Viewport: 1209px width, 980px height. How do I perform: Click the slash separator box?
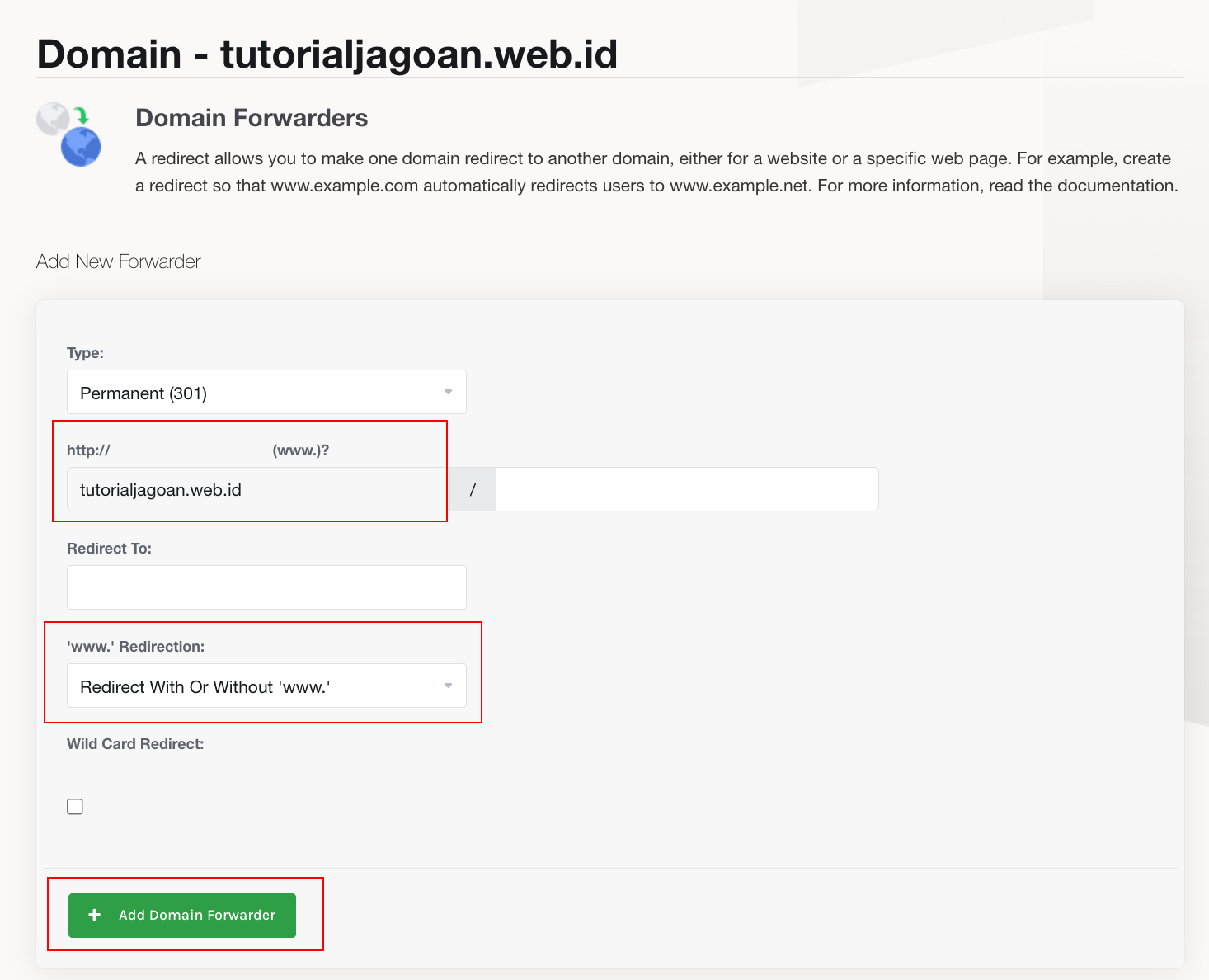tap(473, 489)
